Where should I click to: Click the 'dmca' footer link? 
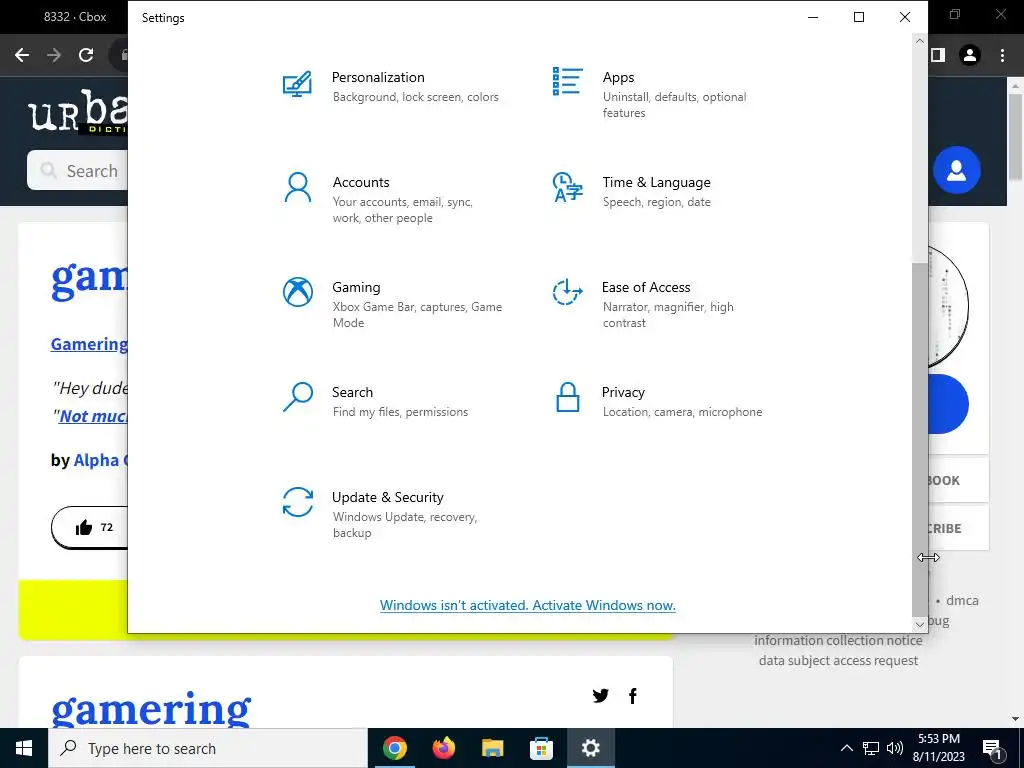click(962, 600)
